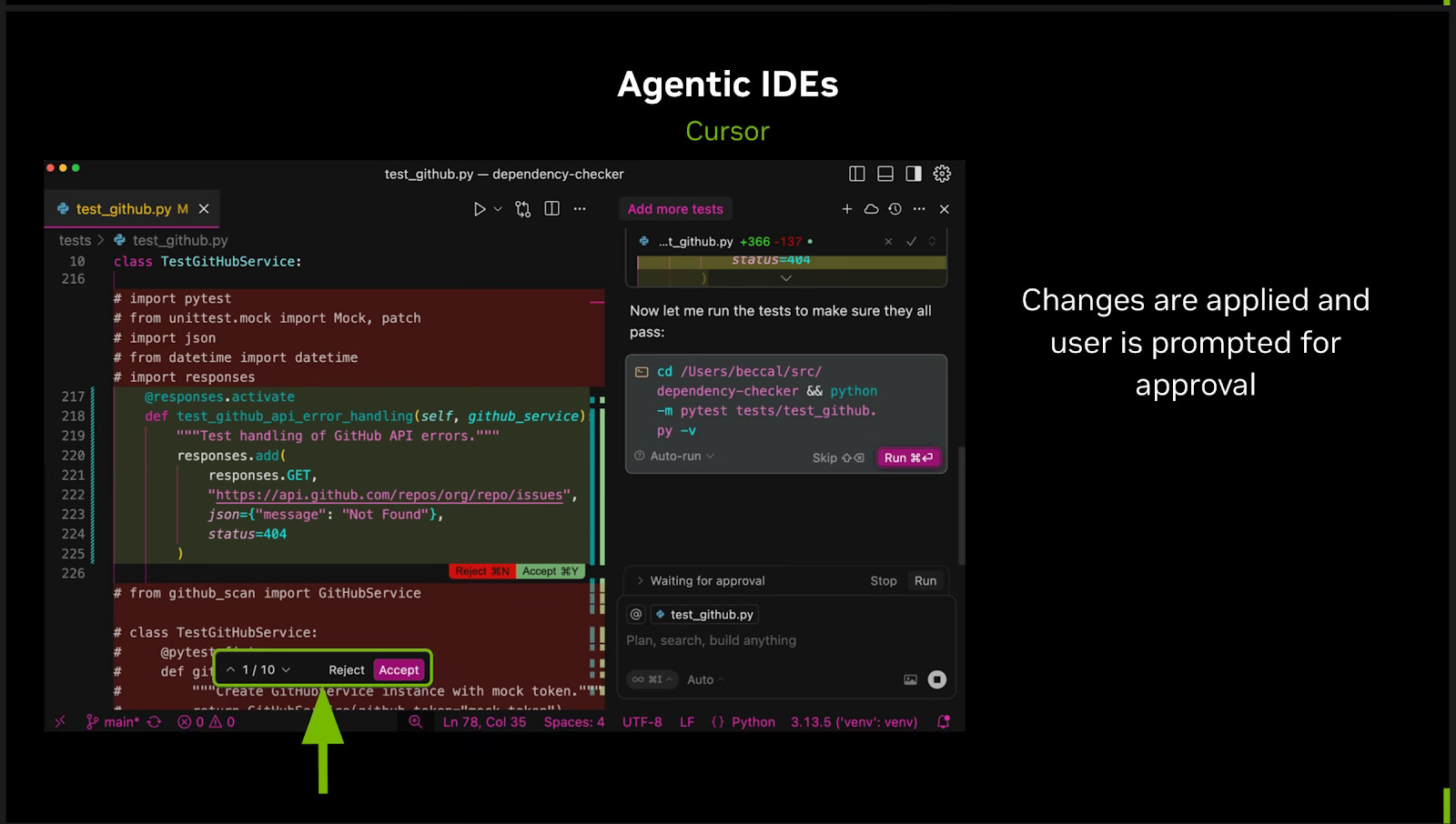Click the @ add context button
The width and height of the screenshot is (1456, 824).
[x=636, y=615]
